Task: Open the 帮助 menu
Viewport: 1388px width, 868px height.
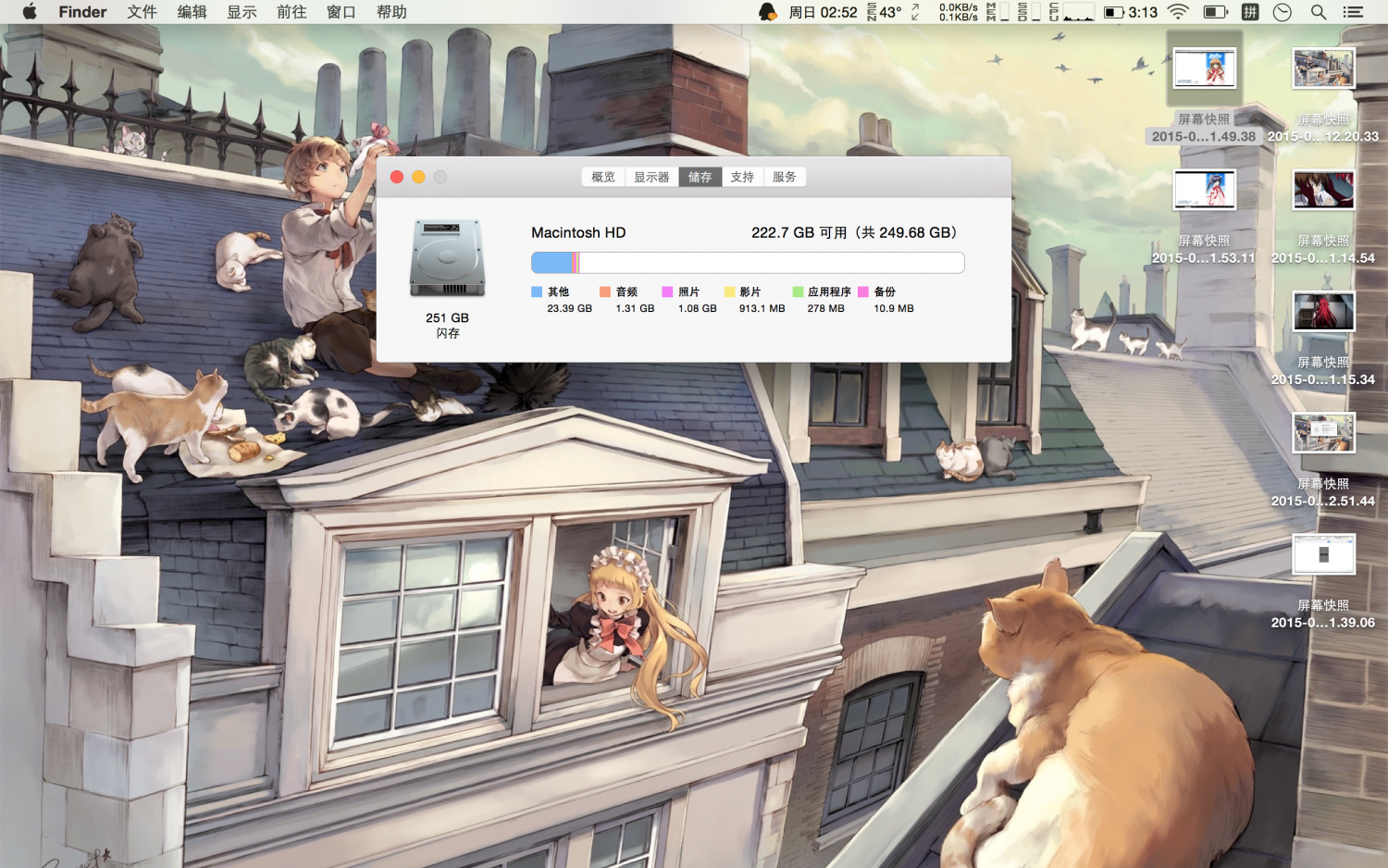Action: point(391,12)
